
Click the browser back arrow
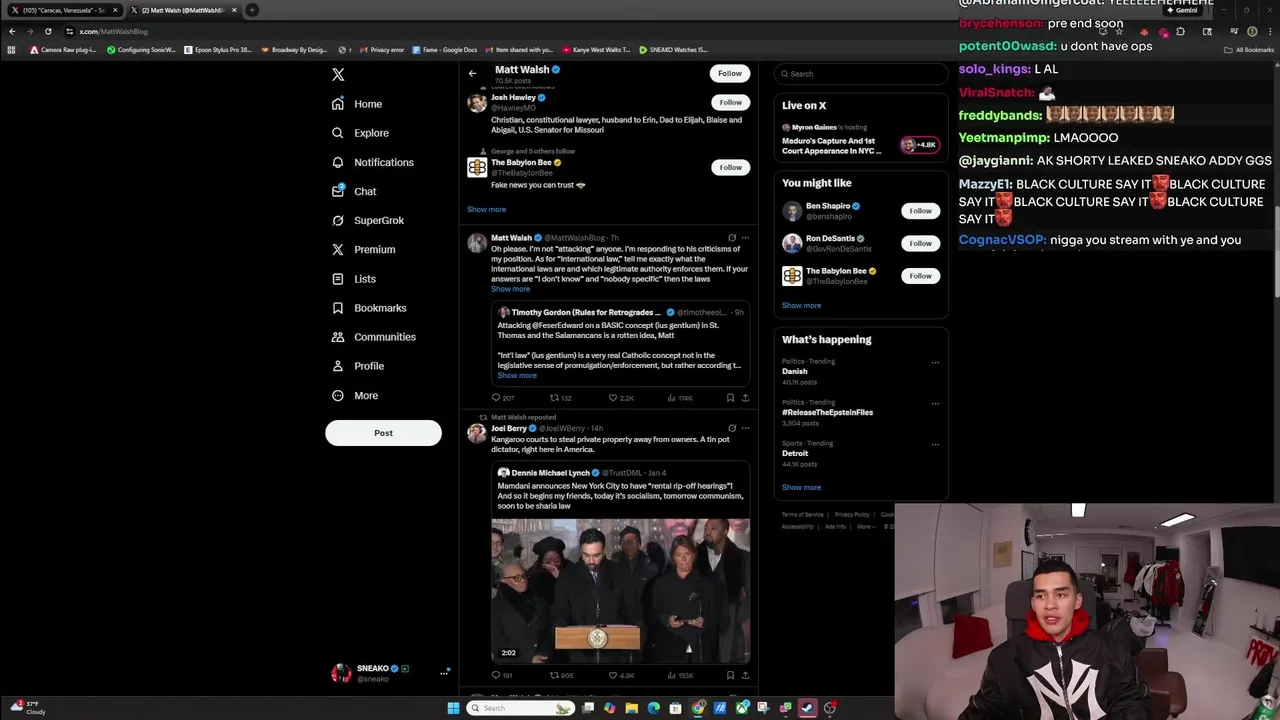coord(12,31)
